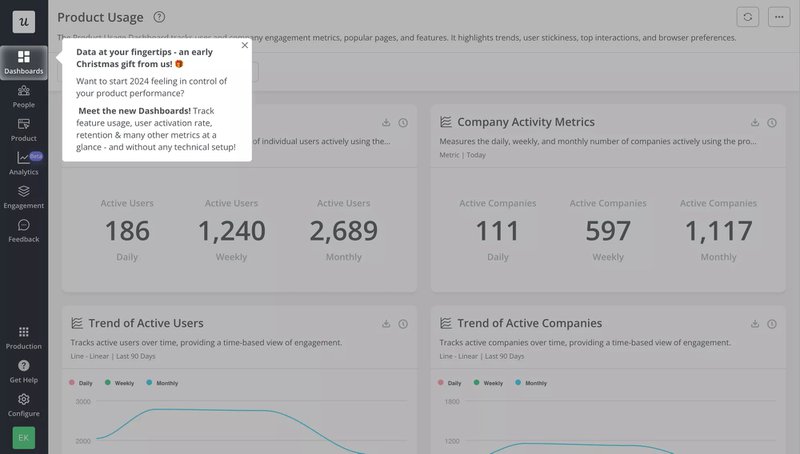Open the Product section in sidebar
This screenshot has height=454, width=800.
[23, 129]
